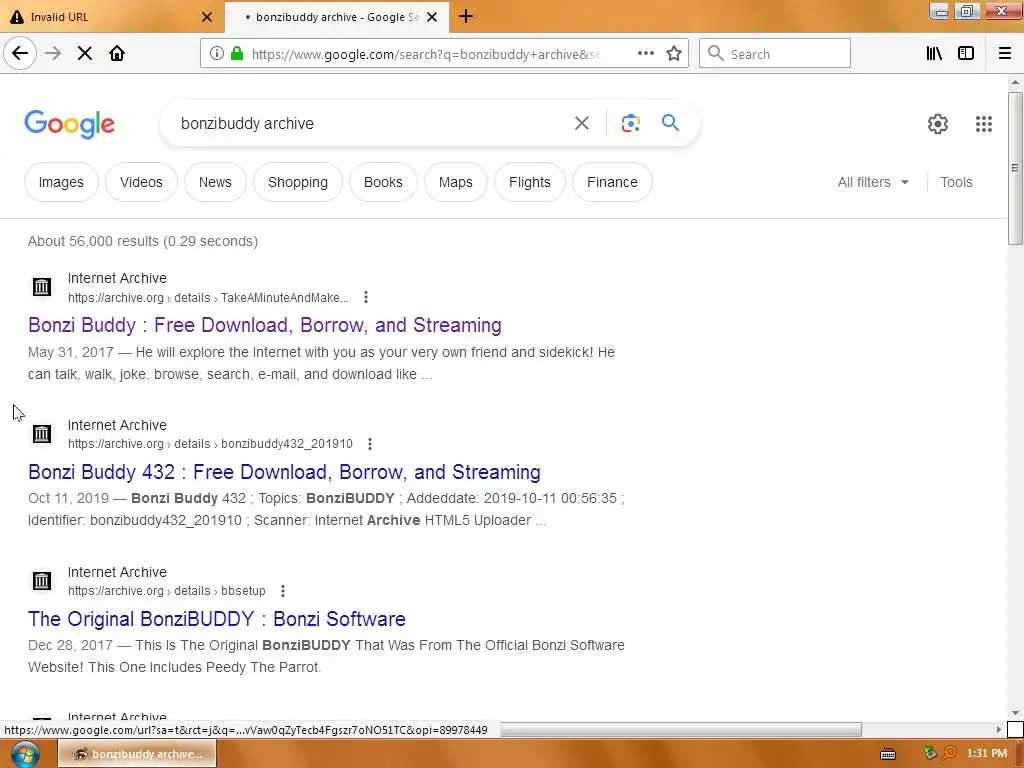This screenshot has height=768, width=1024.
Task: Go back to the previous page
Action: click(20, 54)
